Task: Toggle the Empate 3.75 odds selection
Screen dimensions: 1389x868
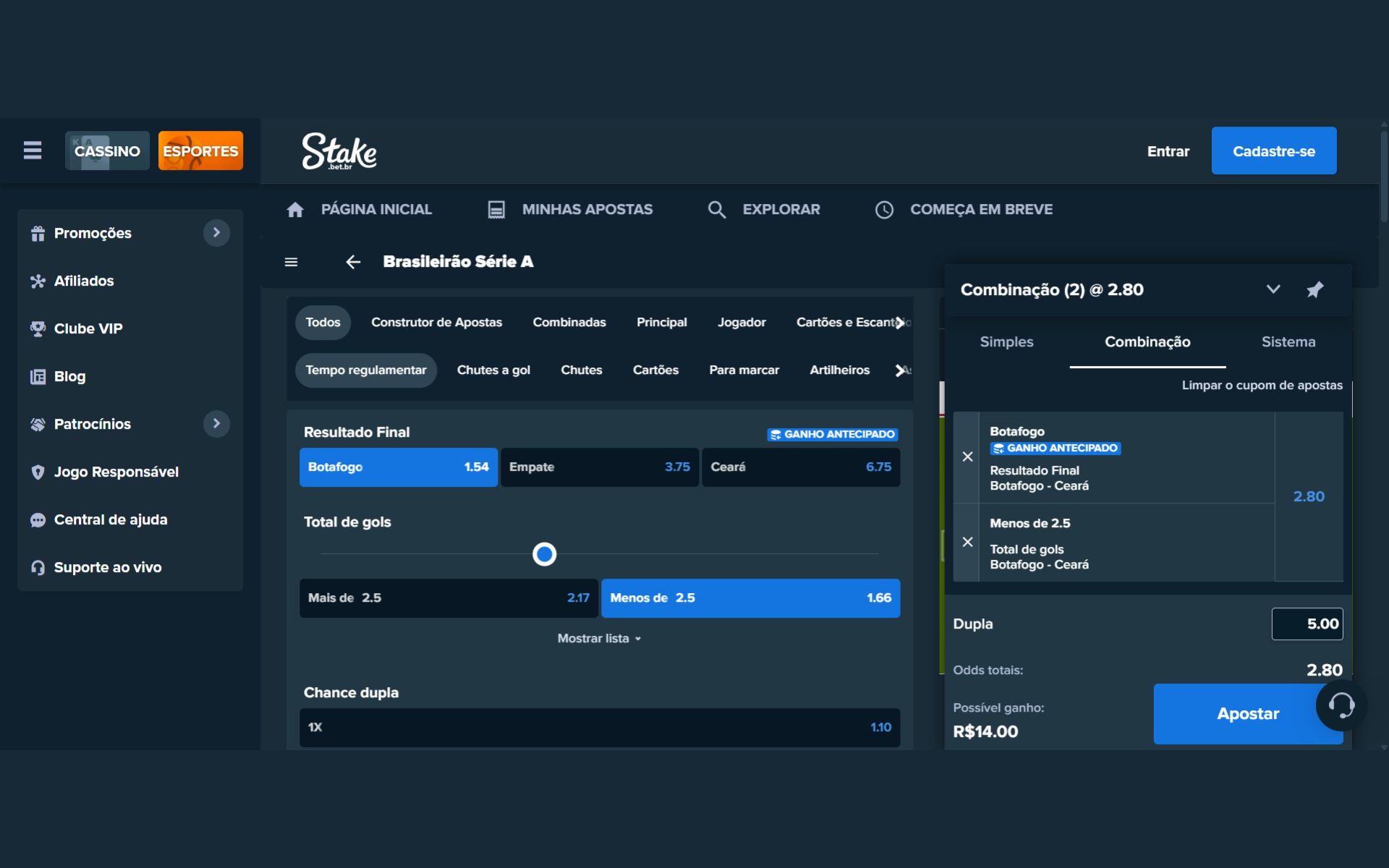Action: click(599, 467)
